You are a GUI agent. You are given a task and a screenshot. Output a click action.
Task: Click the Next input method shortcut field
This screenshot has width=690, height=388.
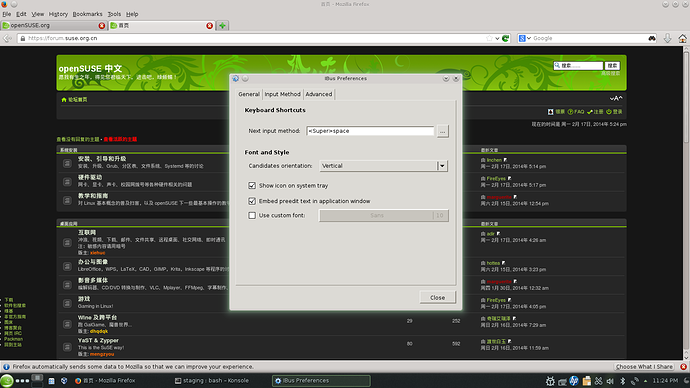coord(370,131)
